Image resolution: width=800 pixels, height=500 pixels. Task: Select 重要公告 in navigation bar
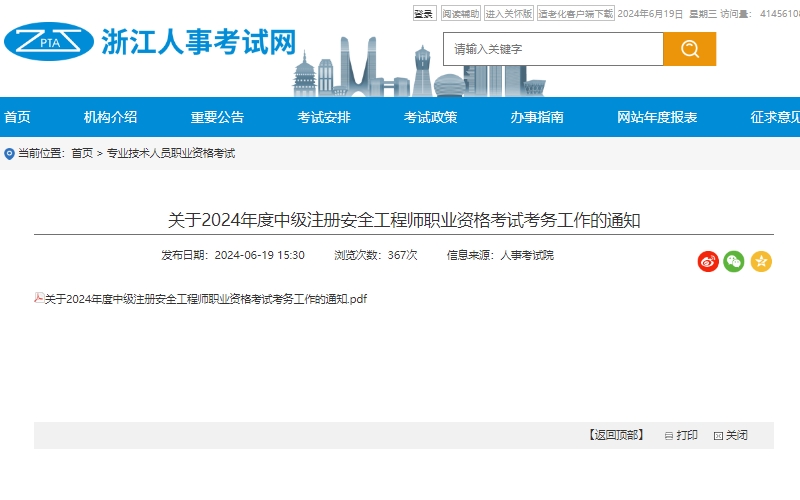point(217,117)
